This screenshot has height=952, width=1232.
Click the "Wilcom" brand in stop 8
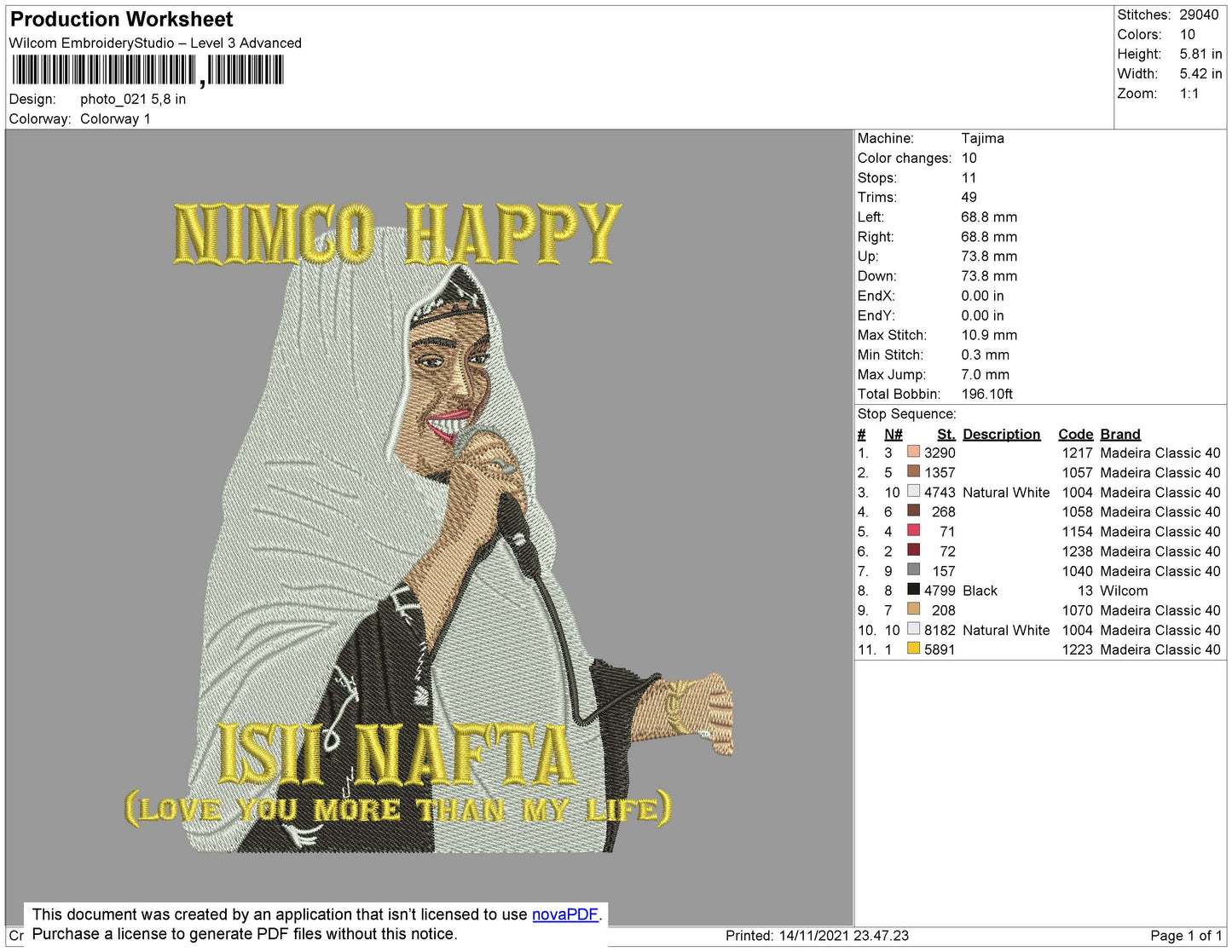pyautogui.click(x=1124, y=591)
